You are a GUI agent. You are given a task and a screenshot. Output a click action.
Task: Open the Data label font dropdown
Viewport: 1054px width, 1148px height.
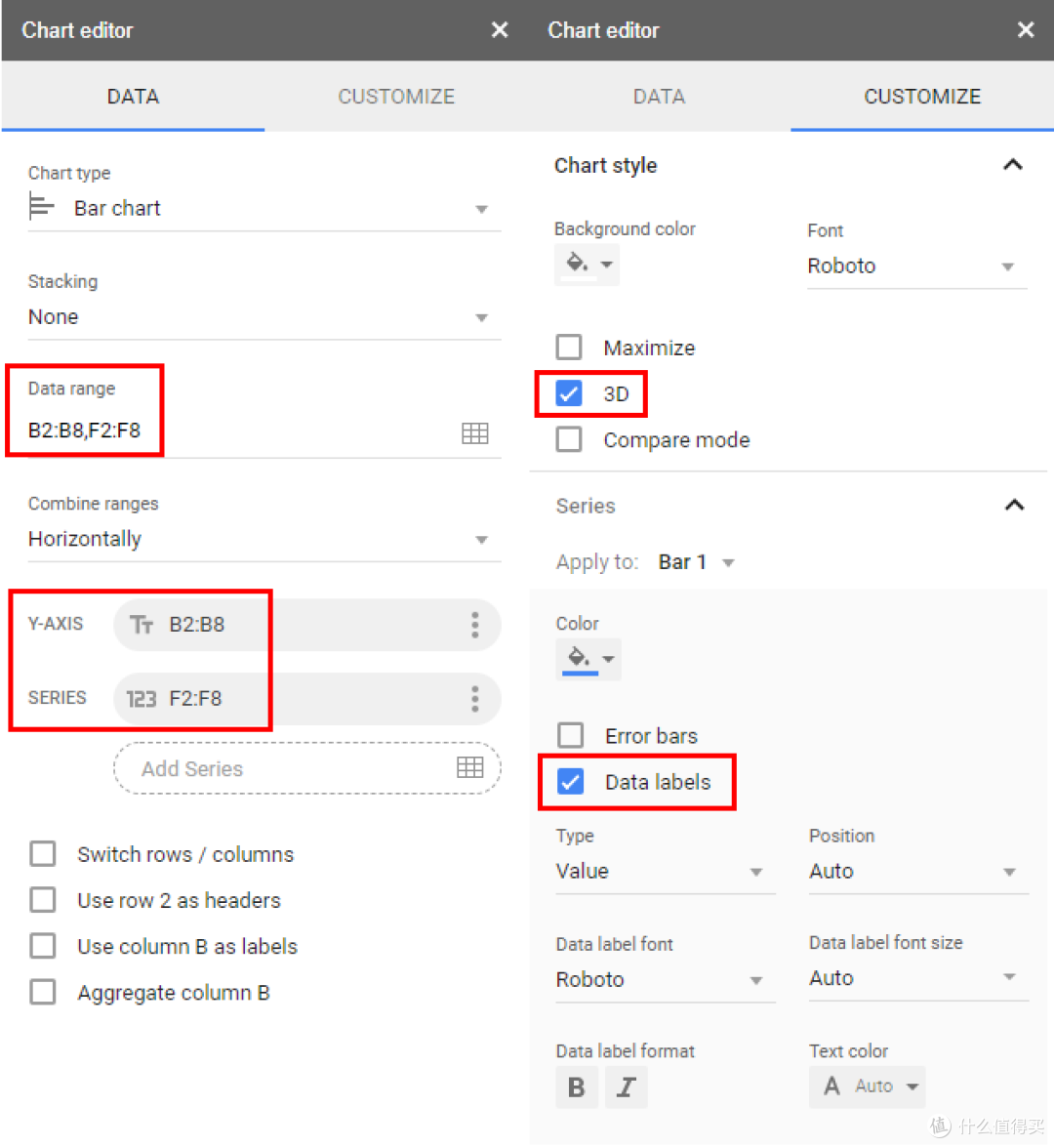coord(665,980)
